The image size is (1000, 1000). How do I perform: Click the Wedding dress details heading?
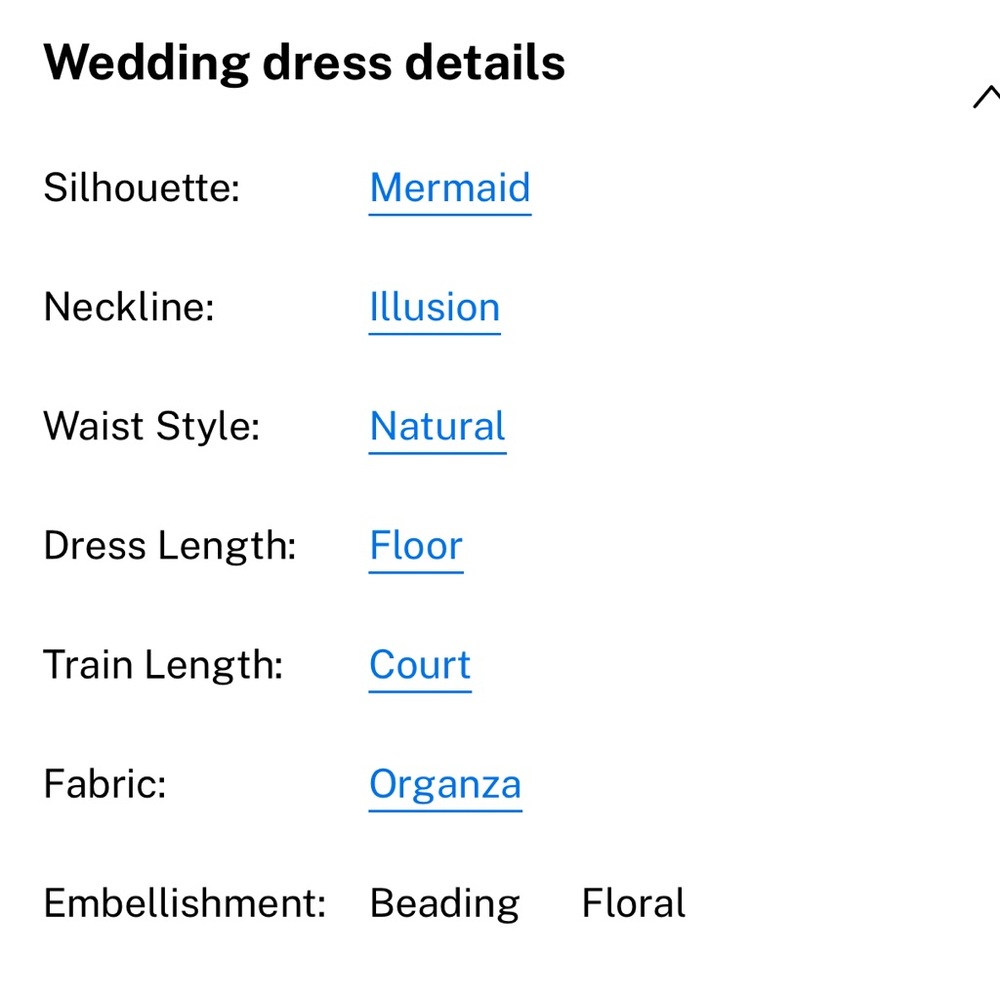tap(304, 62)
